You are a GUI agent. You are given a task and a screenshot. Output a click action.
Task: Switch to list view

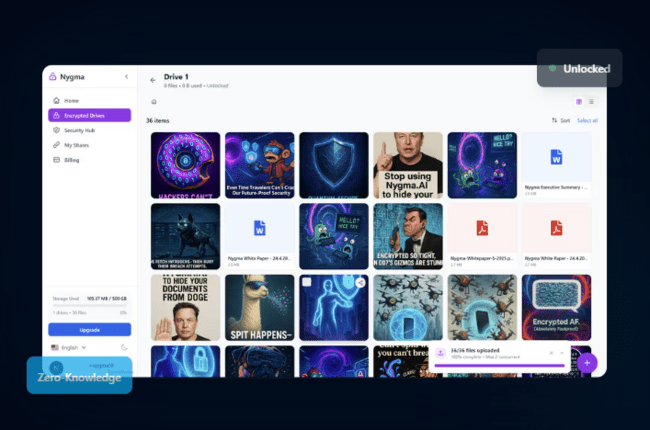pyautogui.click(x=591, y=102)
